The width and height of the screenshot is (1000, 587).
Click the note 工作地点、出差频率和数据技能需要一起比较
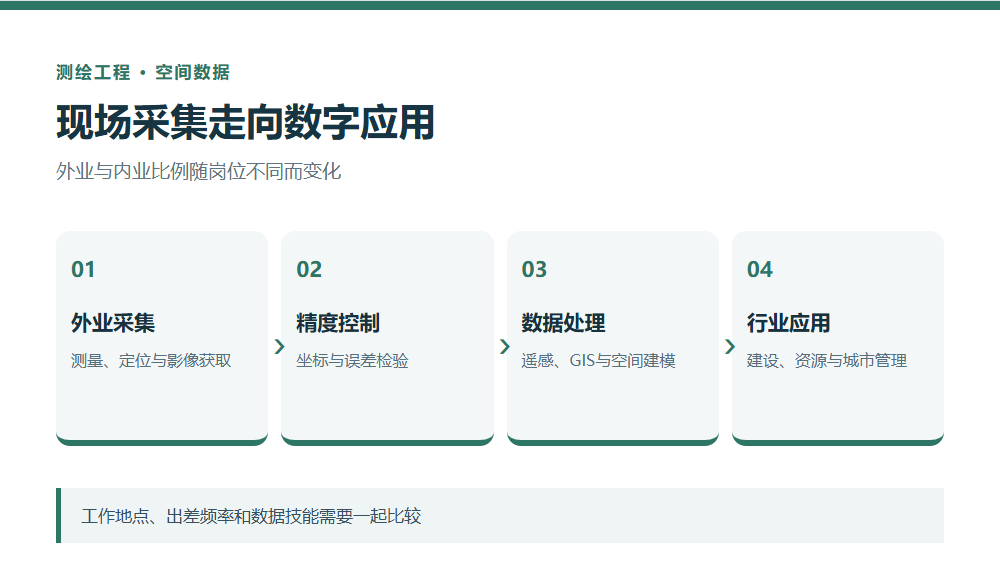(251, 516)
